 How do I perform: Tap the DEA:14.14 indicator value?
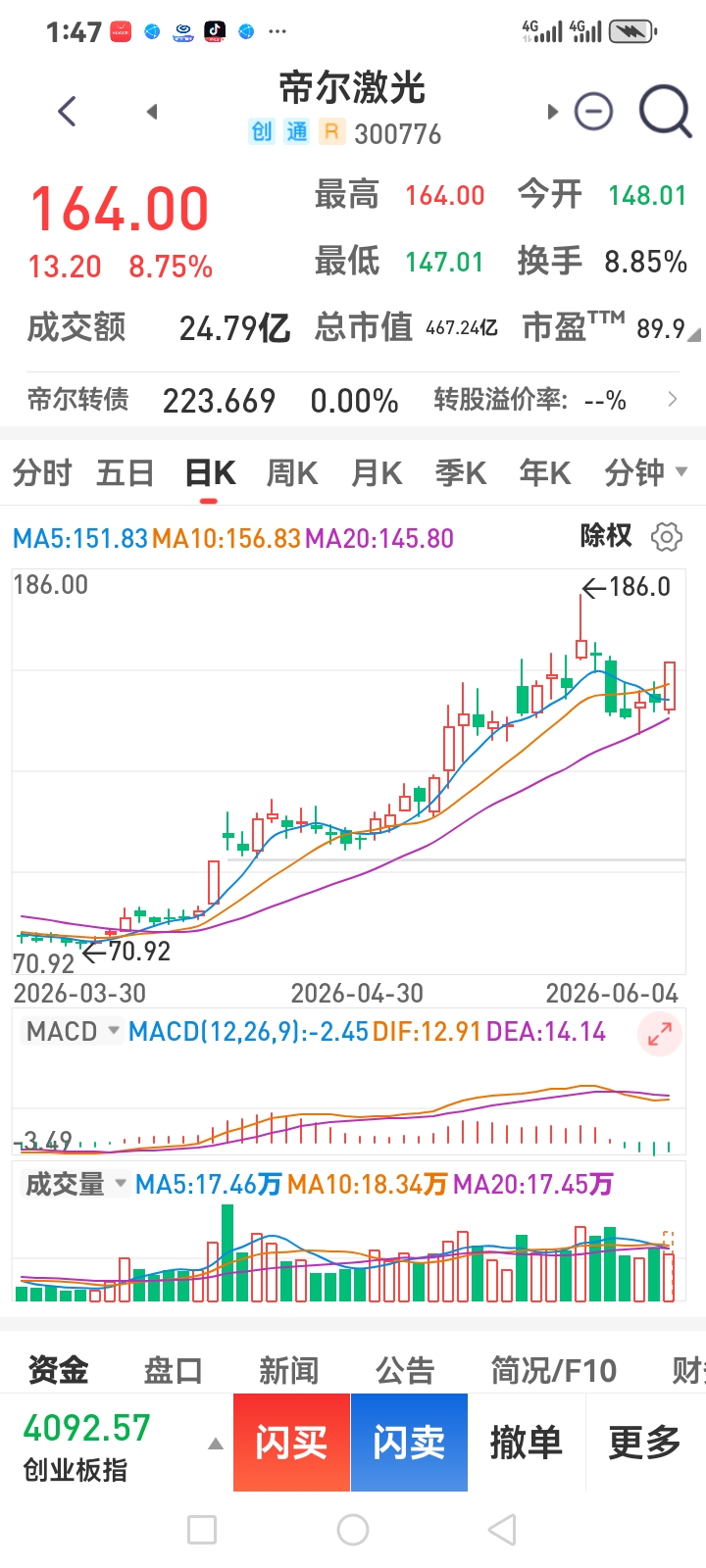[x=546, y=1032]
